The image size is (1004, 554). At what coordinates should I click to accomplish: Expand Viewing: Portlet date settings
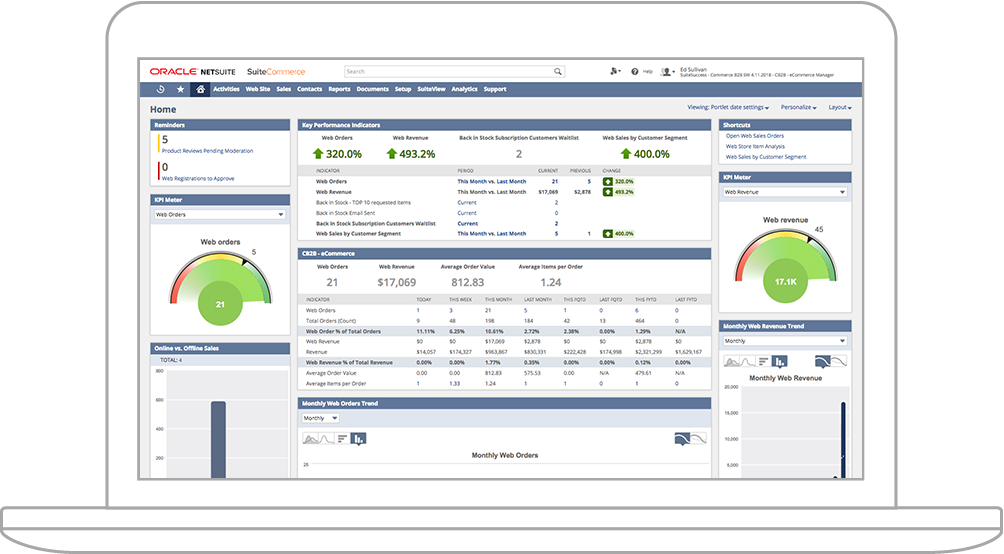point(728,107)
